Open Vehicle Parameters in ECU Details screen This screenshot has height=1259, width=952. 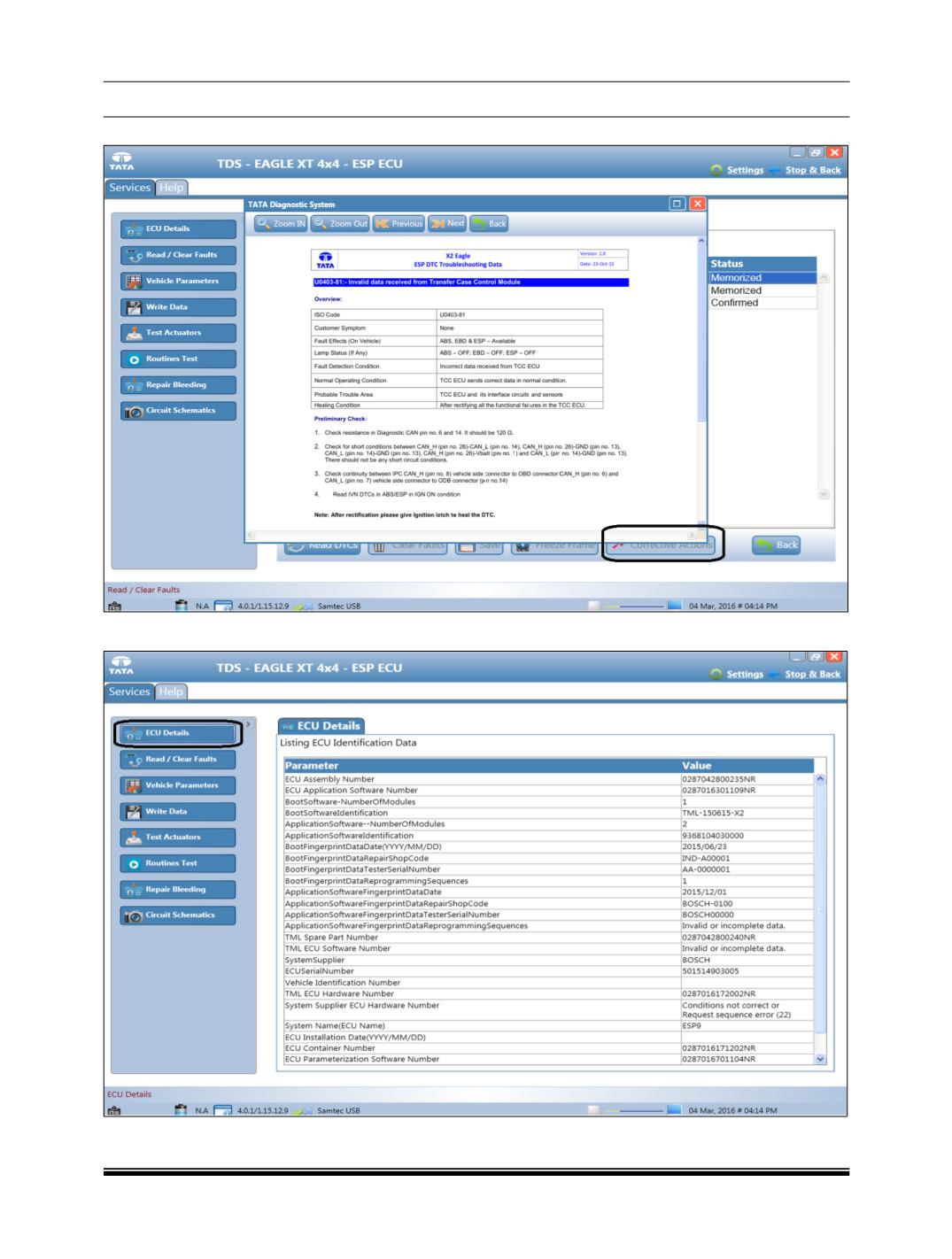(x=178, y=785)
